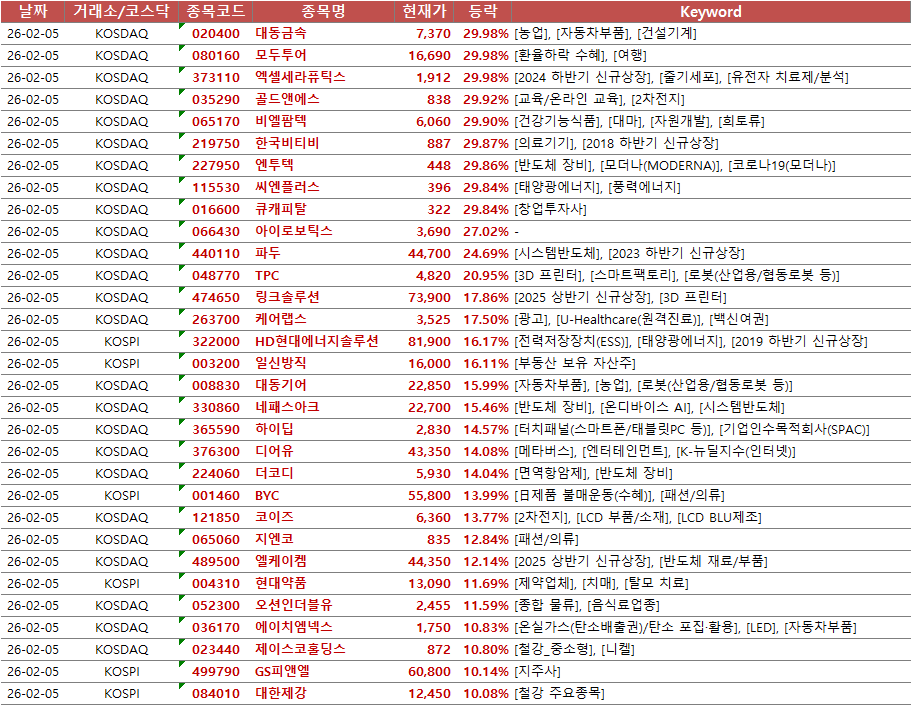Select price 73,900 cell
The width and height of the screenshot is (911, 705).
tap(429, 298)
